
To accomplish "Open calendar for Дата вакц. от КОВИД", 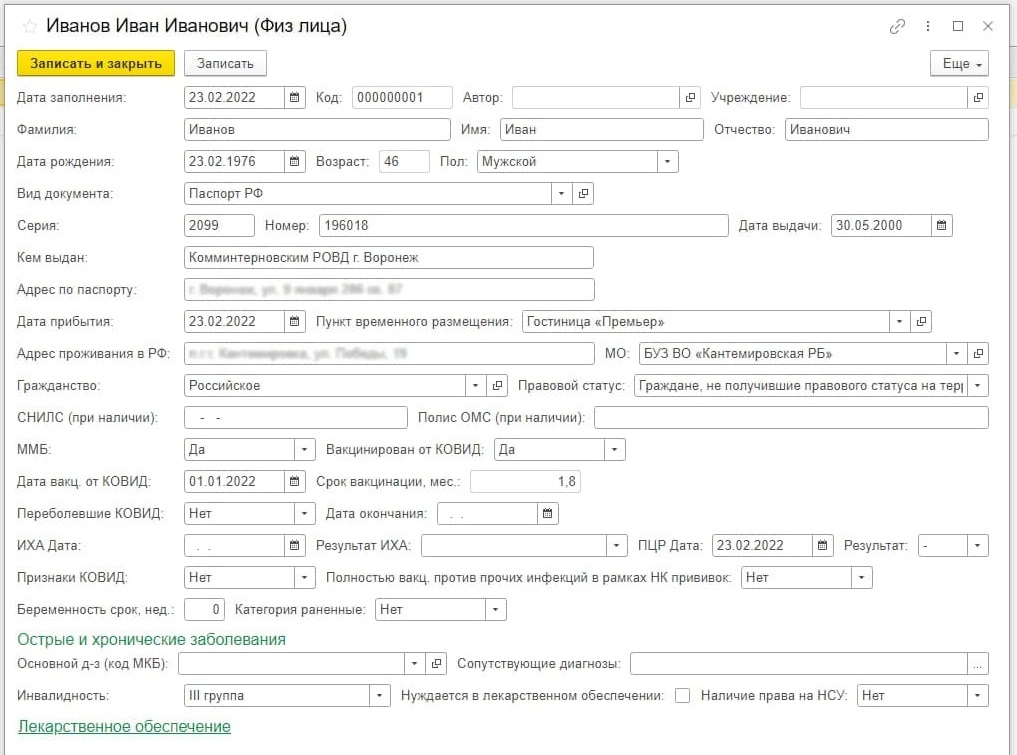I will pos(294,481).
